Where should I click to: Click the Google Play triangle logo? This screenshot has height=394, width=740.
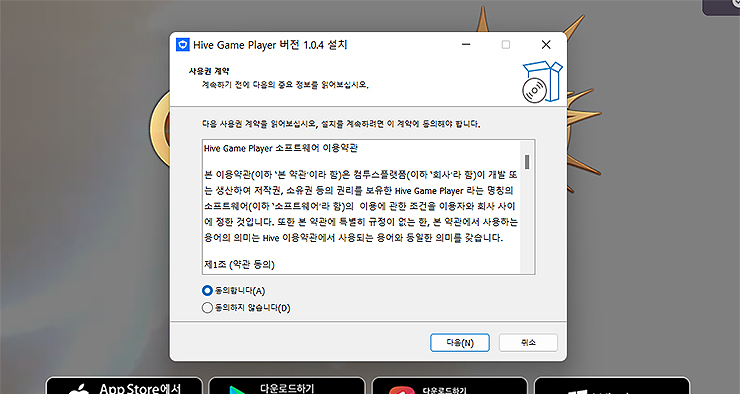click(239, 390)
